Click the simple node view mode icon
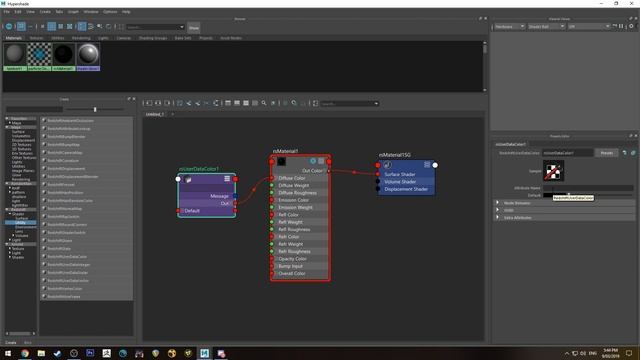 (x=228, y=103)
